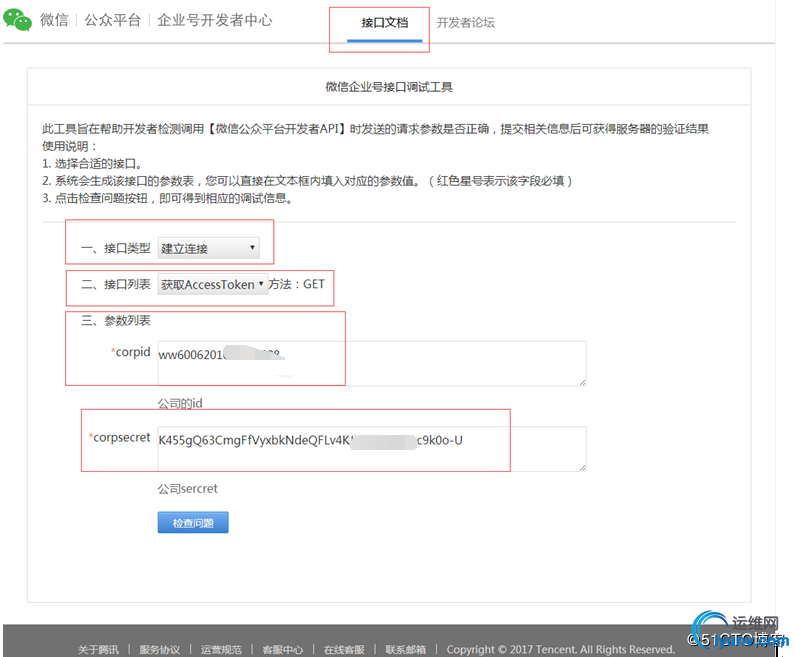This screenshot has height=657, width=795.
Task: Click the 3. 点击检查问题按钮 instruction line
Action: pyautogui.click(x=167, y=198)
